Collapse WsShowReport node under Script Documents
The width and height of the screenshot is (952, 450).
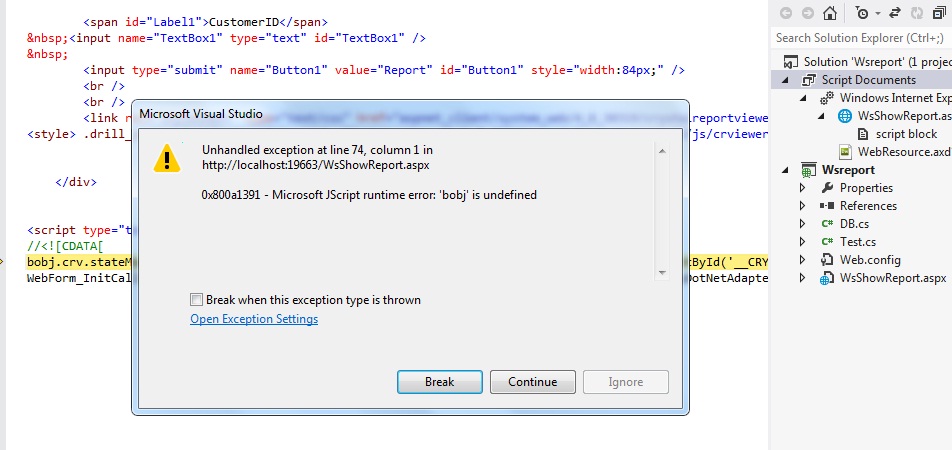821,116
